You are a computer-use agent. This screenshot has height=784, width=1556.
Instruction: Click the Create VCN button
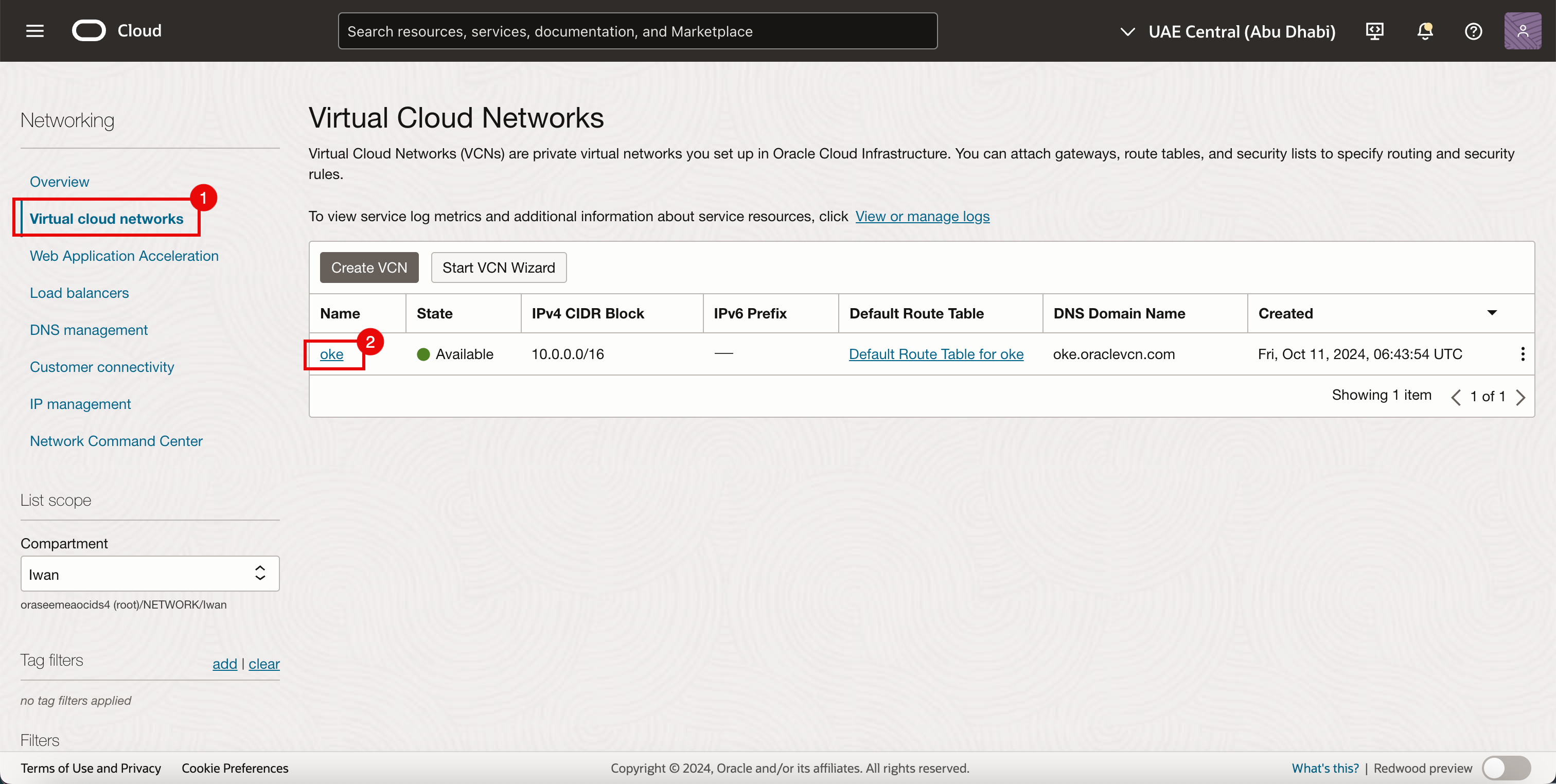(368, 268)
